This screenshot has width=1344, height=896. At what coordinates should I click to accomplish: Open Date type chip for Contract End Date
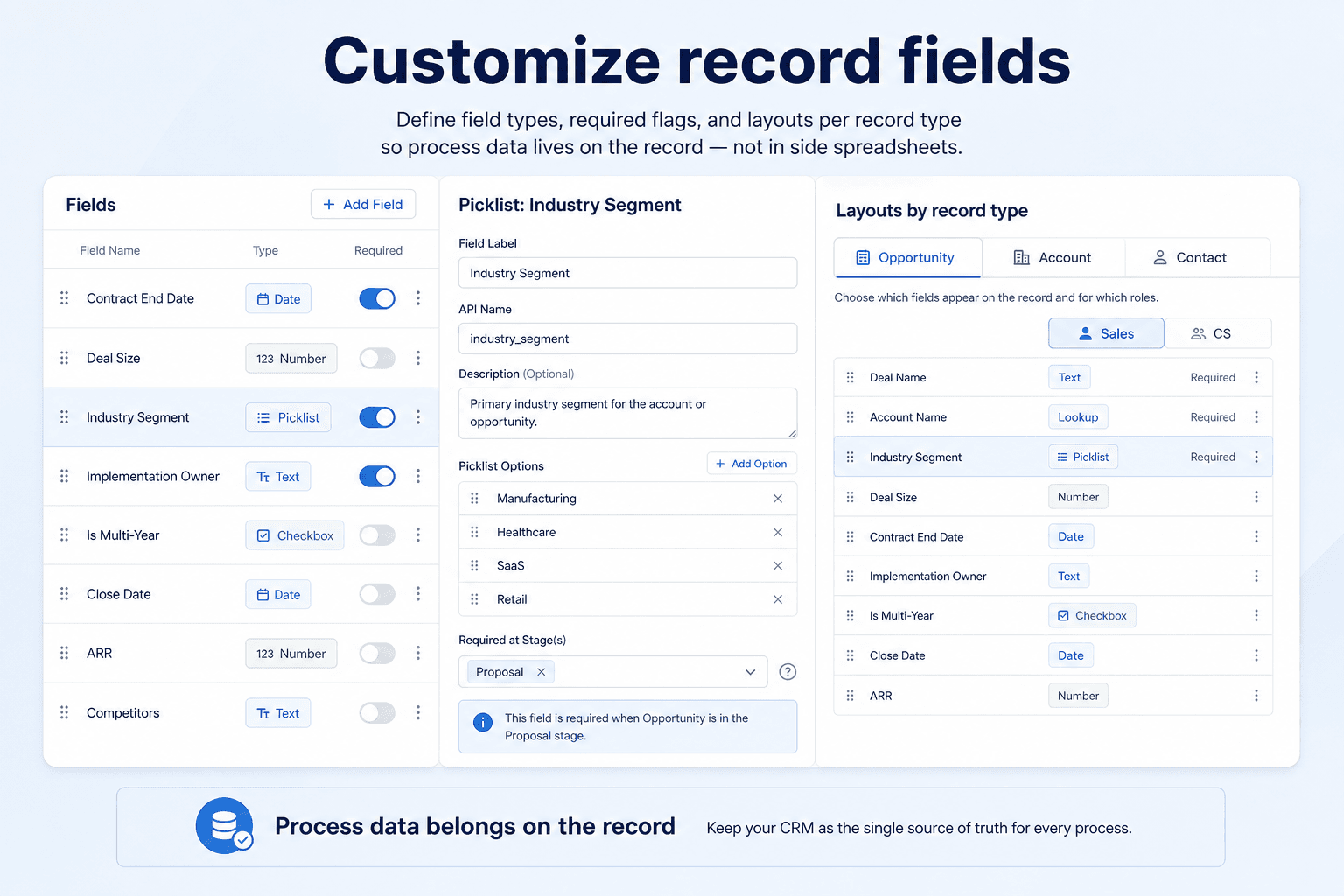(278, 298)
